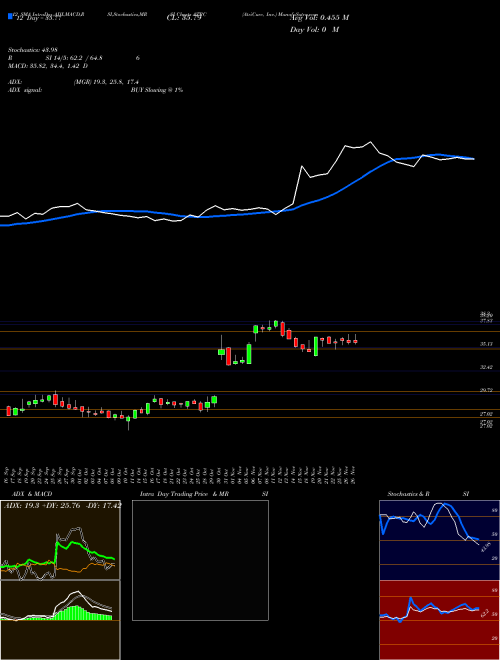Open the ADX indicator chart panel

[60, 540]
